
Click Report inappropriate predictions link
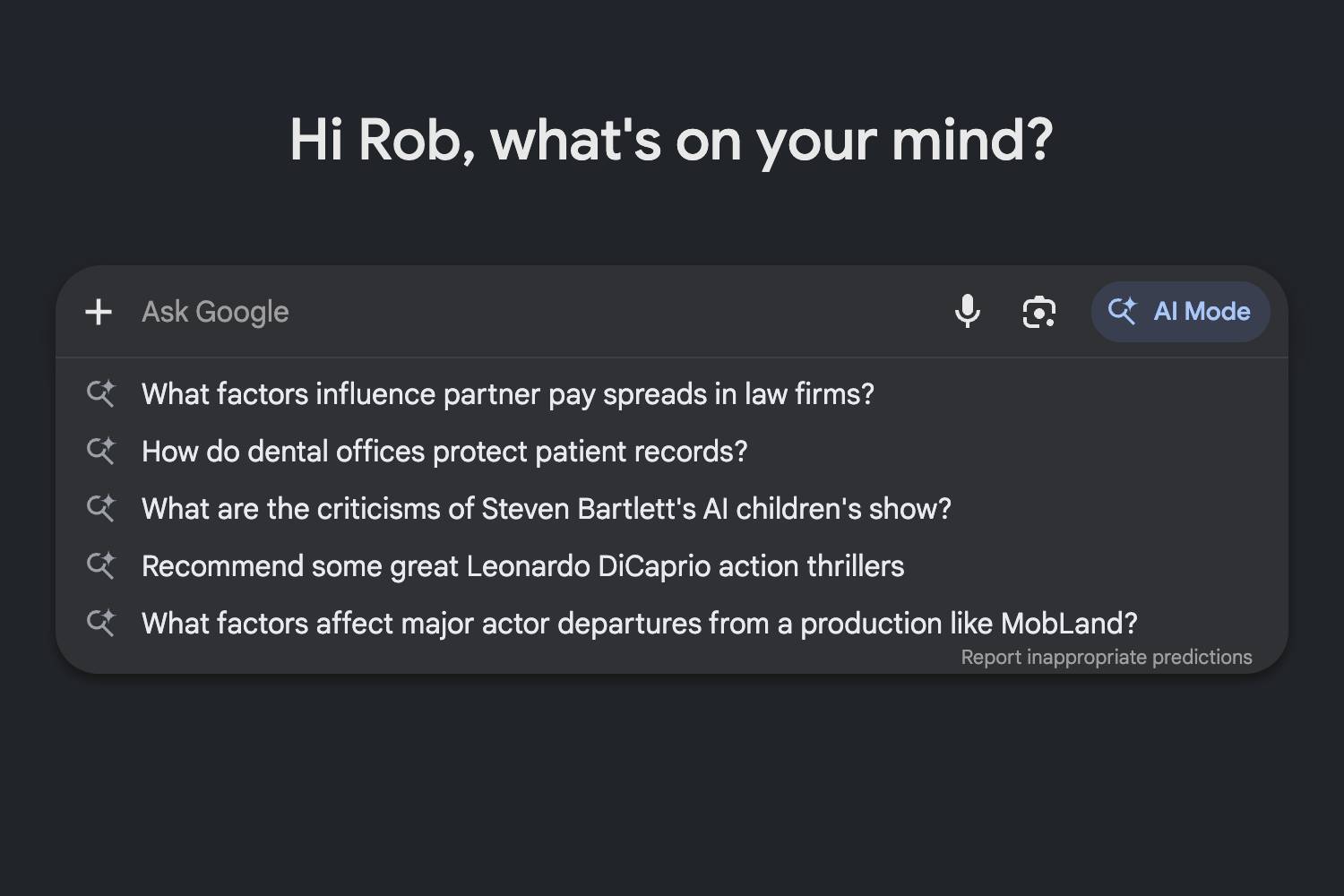(x=1107, y=657)
